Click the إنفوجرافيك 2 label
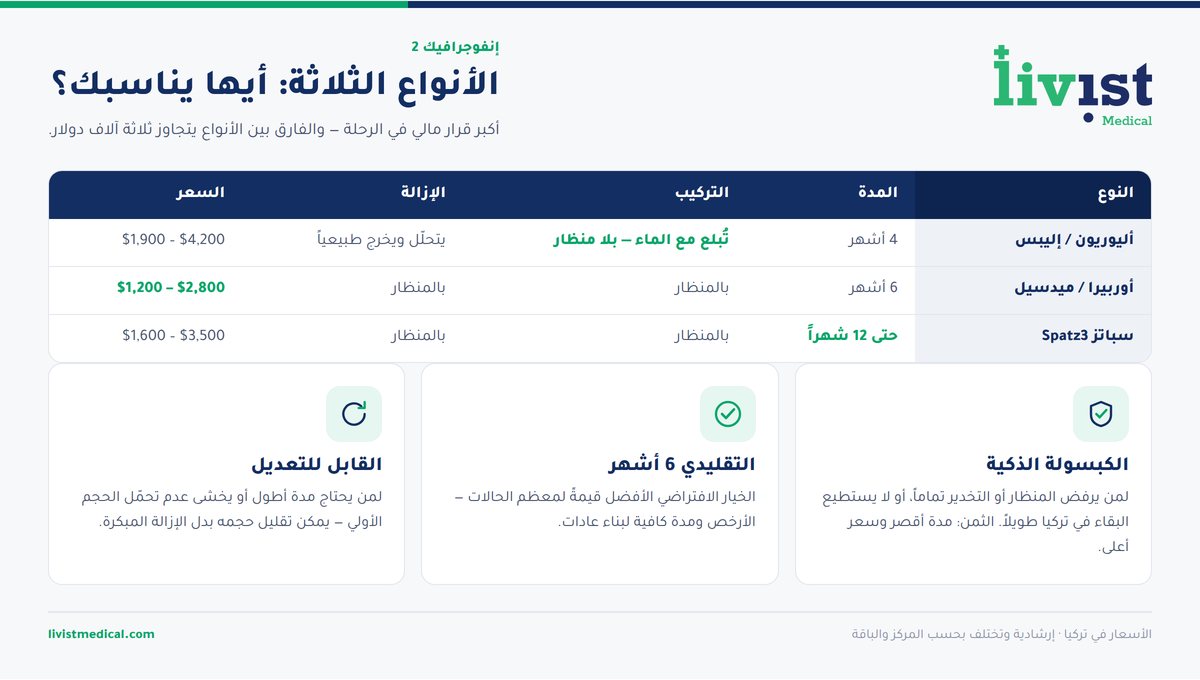 pos(455,47)
